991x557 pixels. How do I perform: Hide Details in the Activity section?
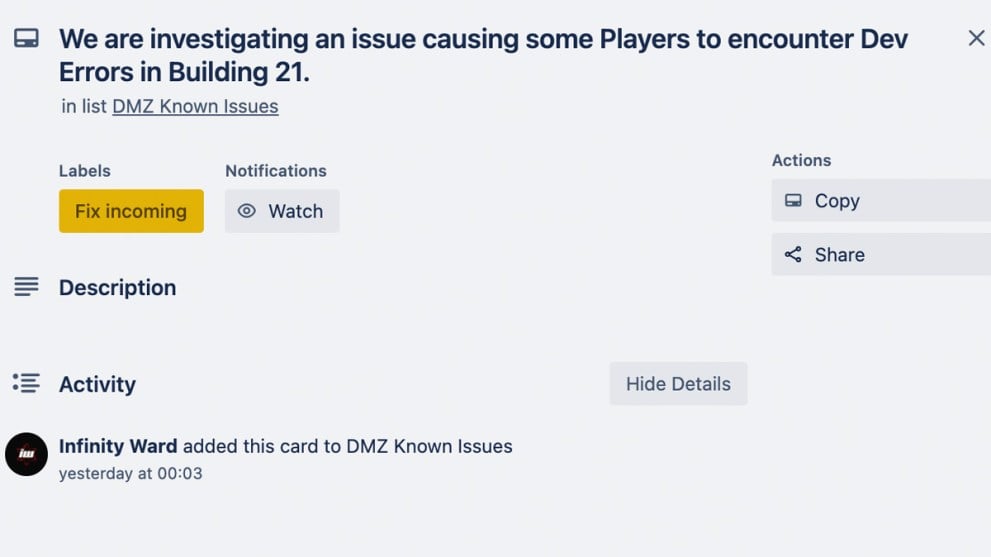(x=678, y=384)
